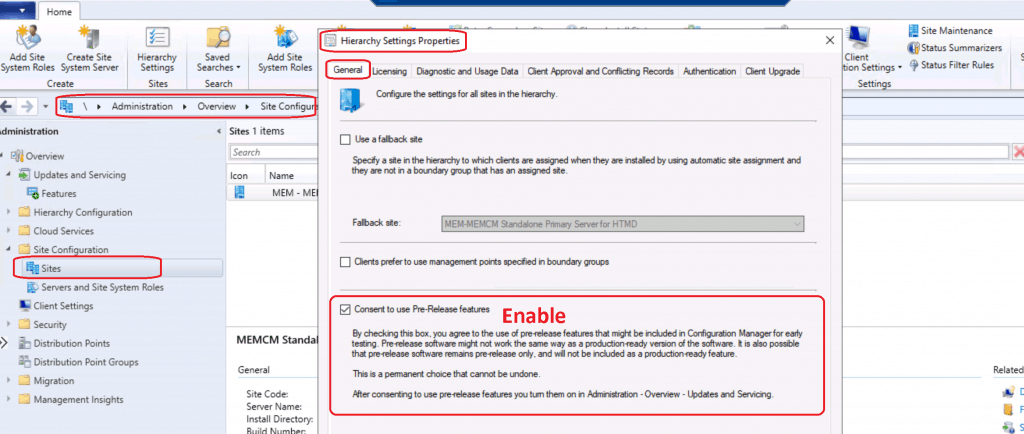
Task: Click Add Site System Roles ribbon icon
Action: click(x=27, y=49)
